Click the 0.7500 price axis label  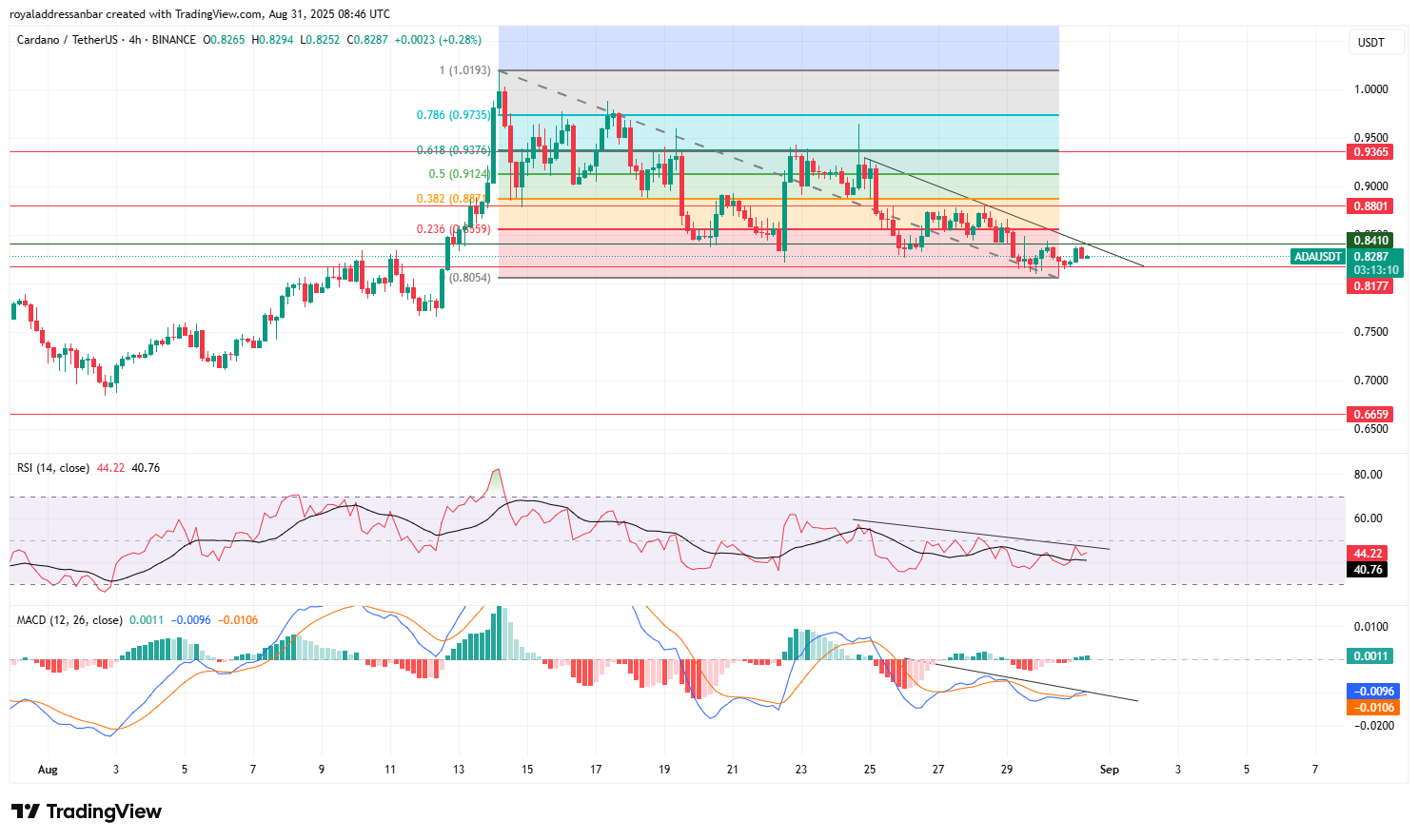(x=1371, y=332)
